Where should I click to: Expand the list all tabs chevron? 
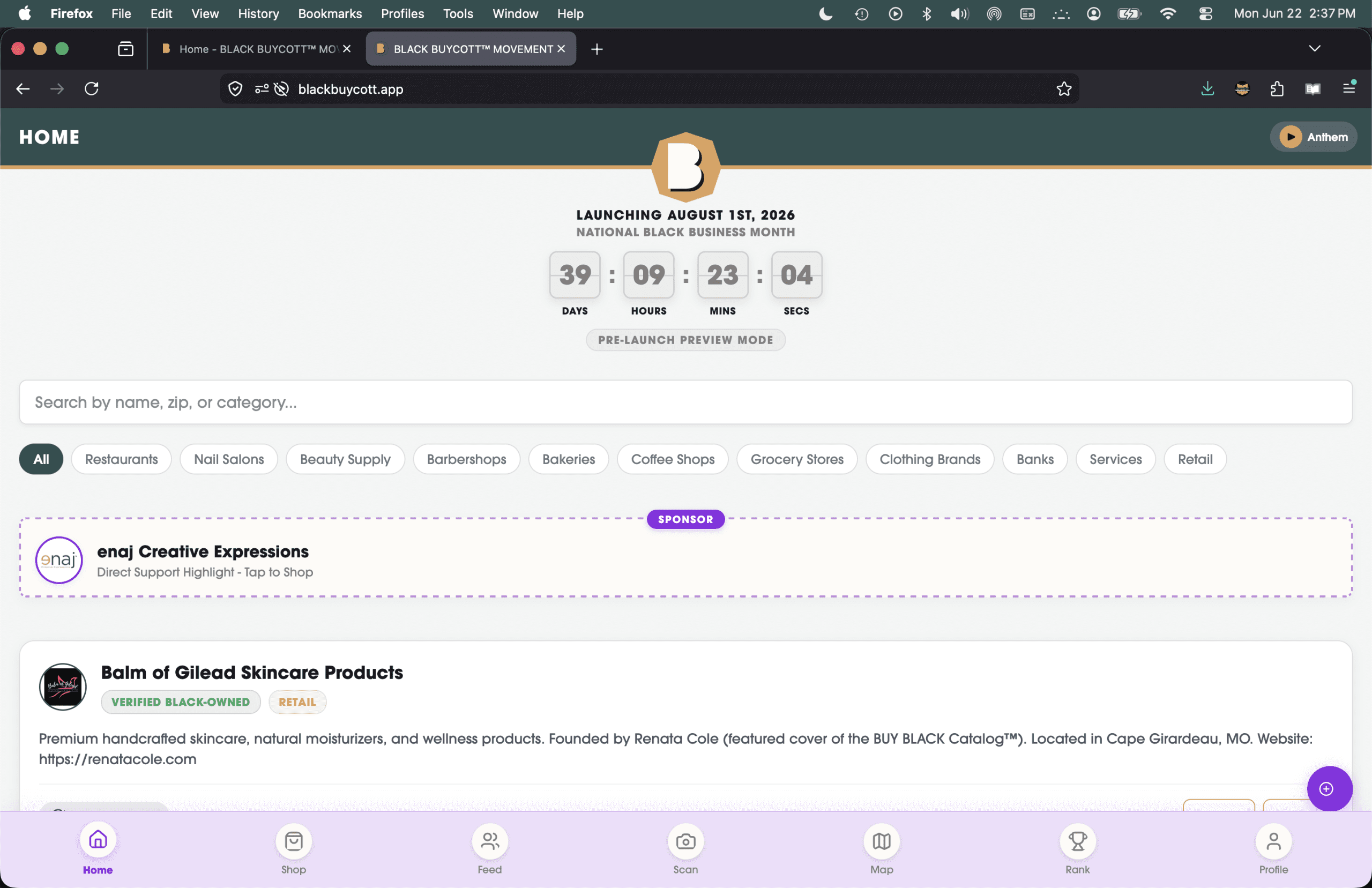(1314, 48)
